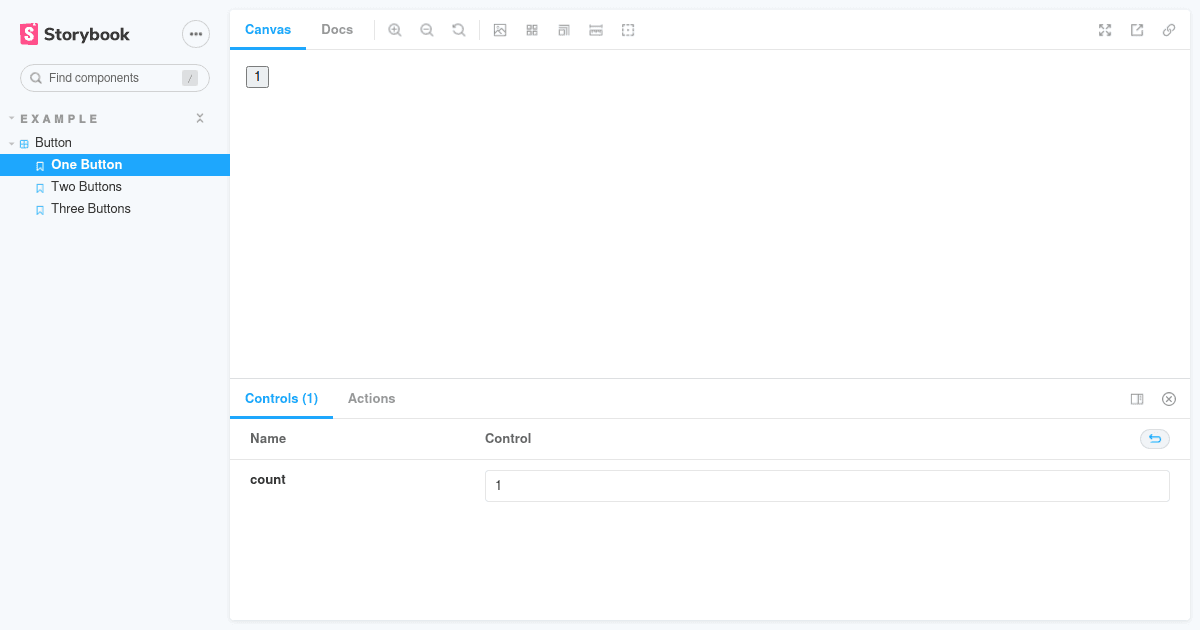The width and height of the screenshot is (1200, 630).
Task: Apply a grid to the preview
Action: coord(531,30)
